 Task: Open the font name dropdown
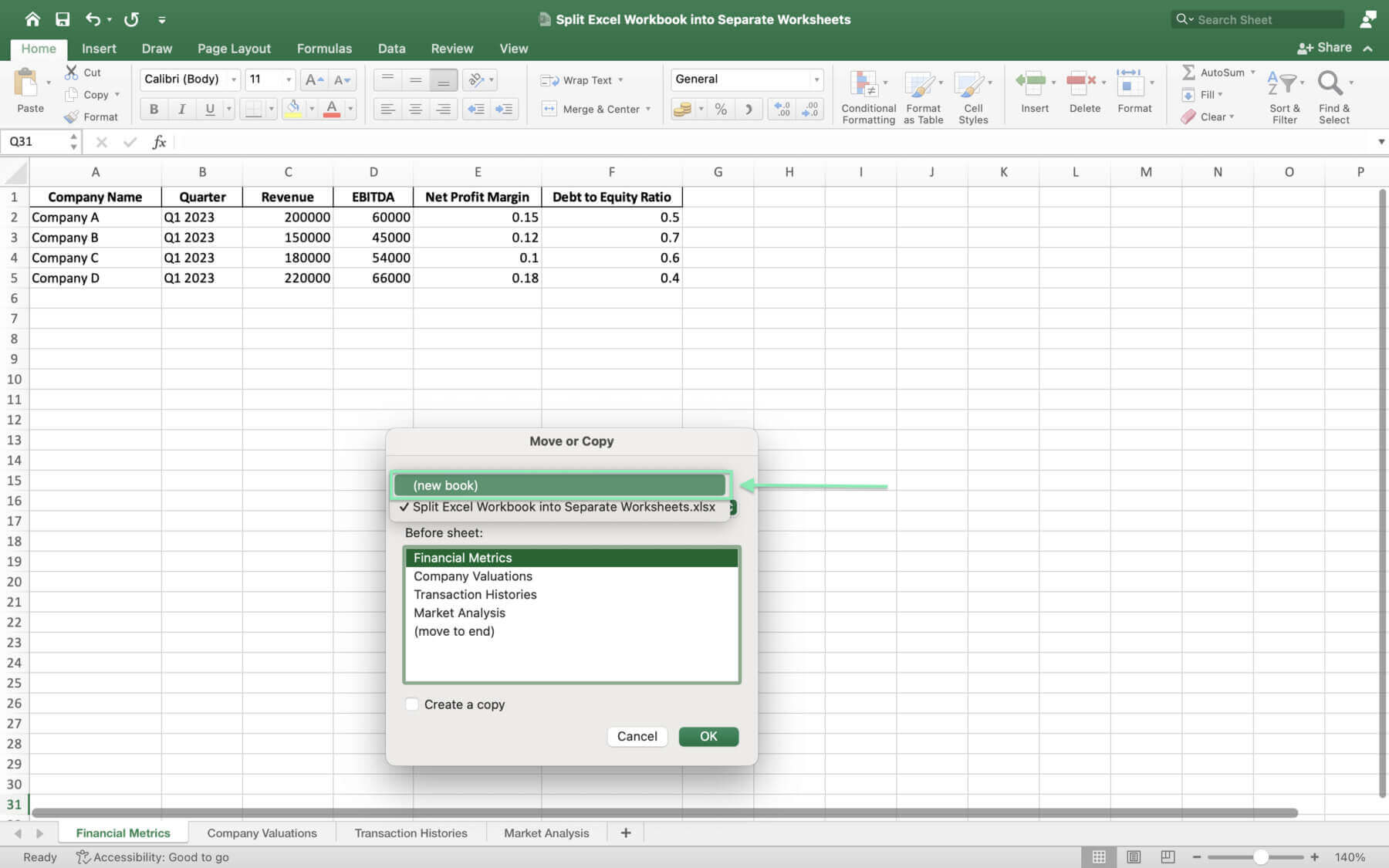click(x=234, y=79)
